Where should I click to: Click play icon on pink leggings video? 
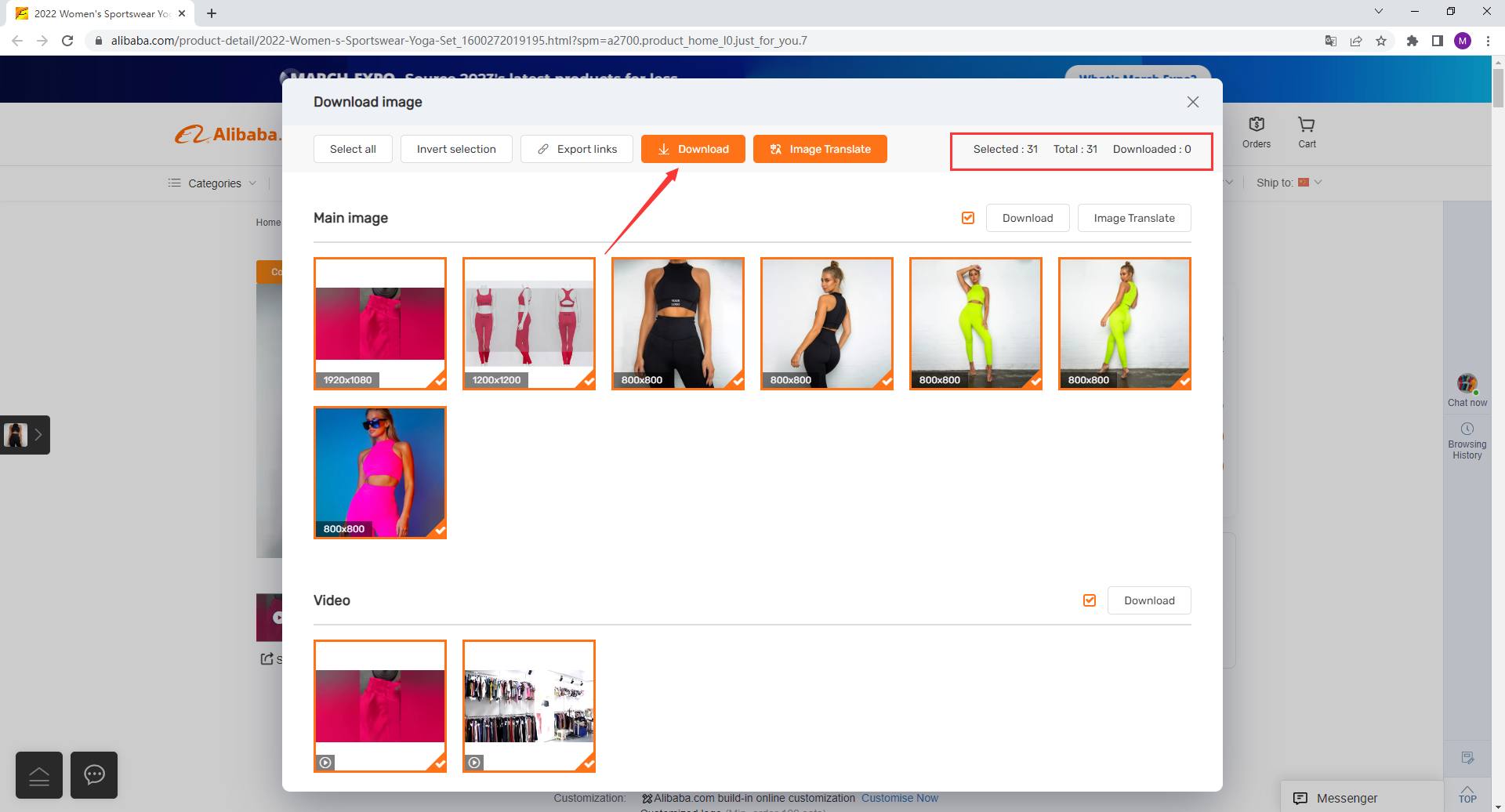(x=325, y=763)
